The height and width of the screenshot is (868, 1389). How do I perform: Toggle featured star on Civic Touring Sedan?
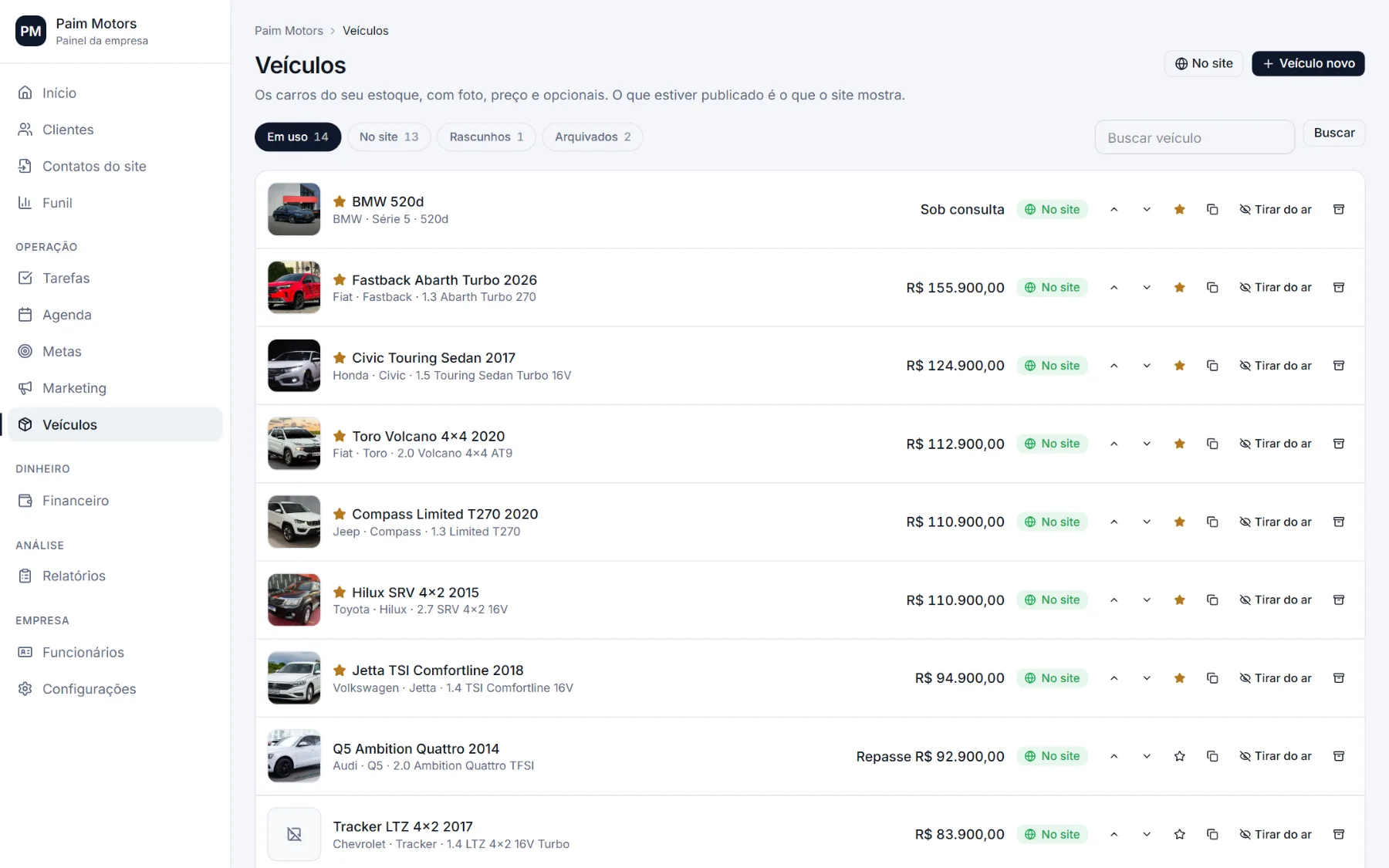tap(1179, 366)
